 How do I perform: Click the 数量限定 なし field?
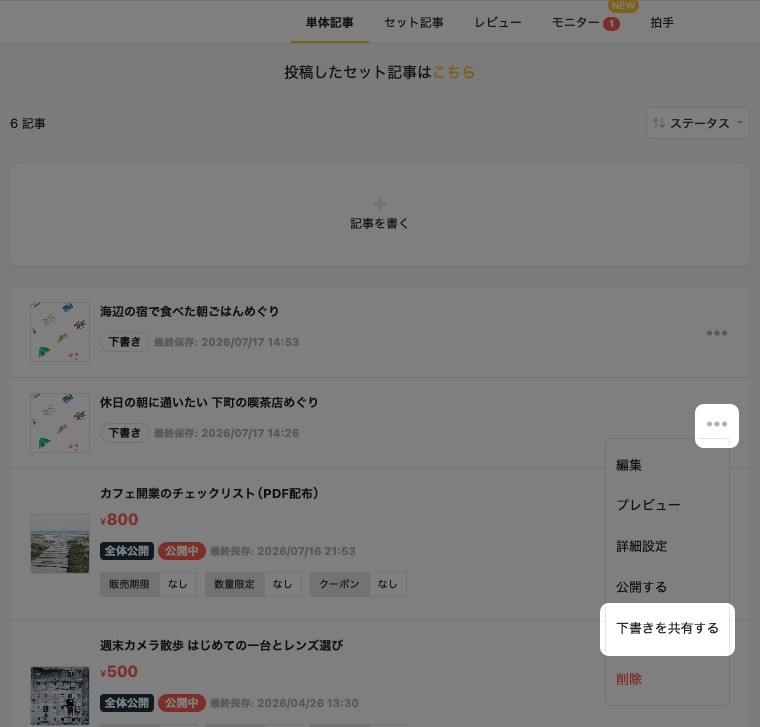[253, 584]
